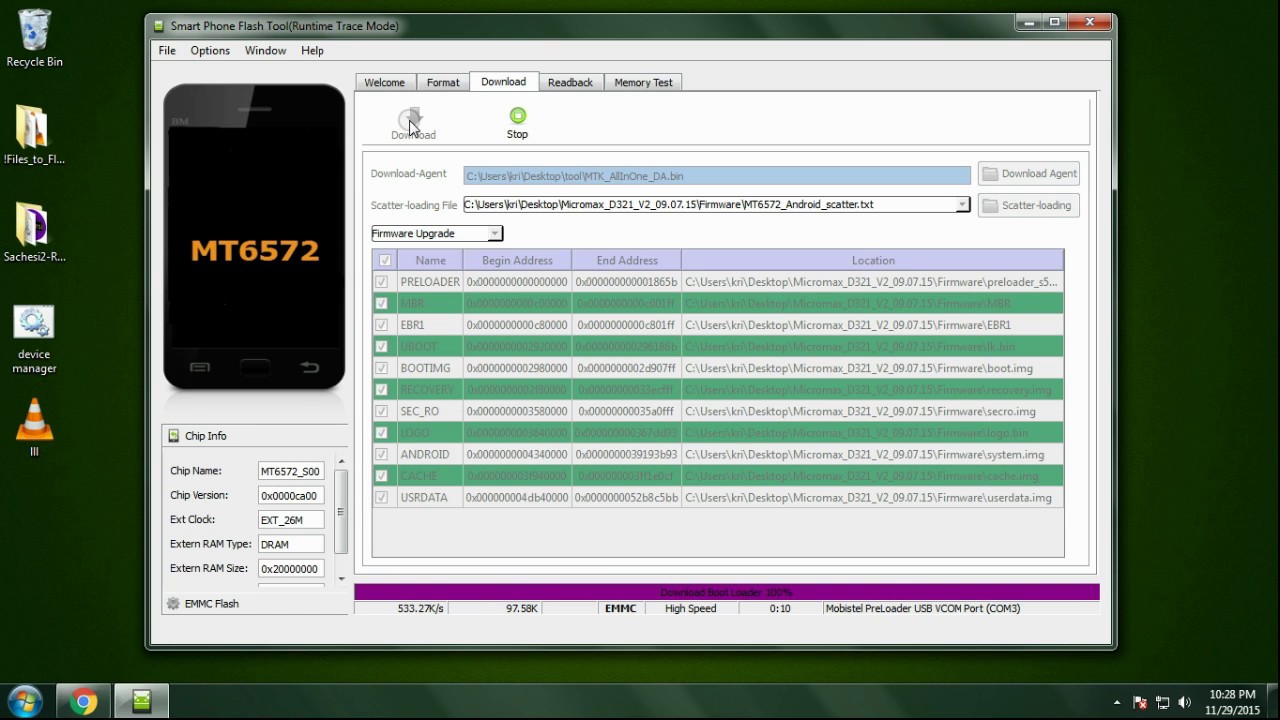Click the Mobistel PreLoader USB VCOM Port status
This screenshot has height=720, width=1280.
[922, 608]
